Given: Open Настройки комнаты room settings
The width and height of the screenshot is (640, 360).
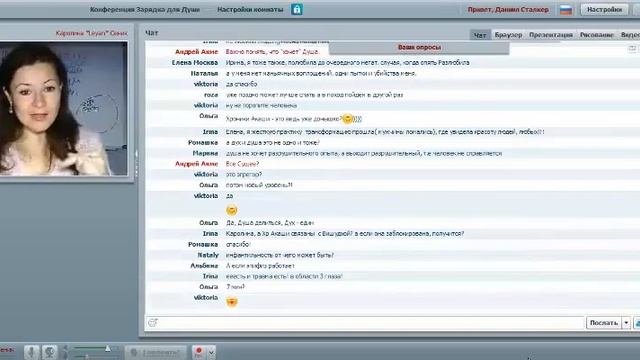Looking at the screenshot, I should click(250, 9).
